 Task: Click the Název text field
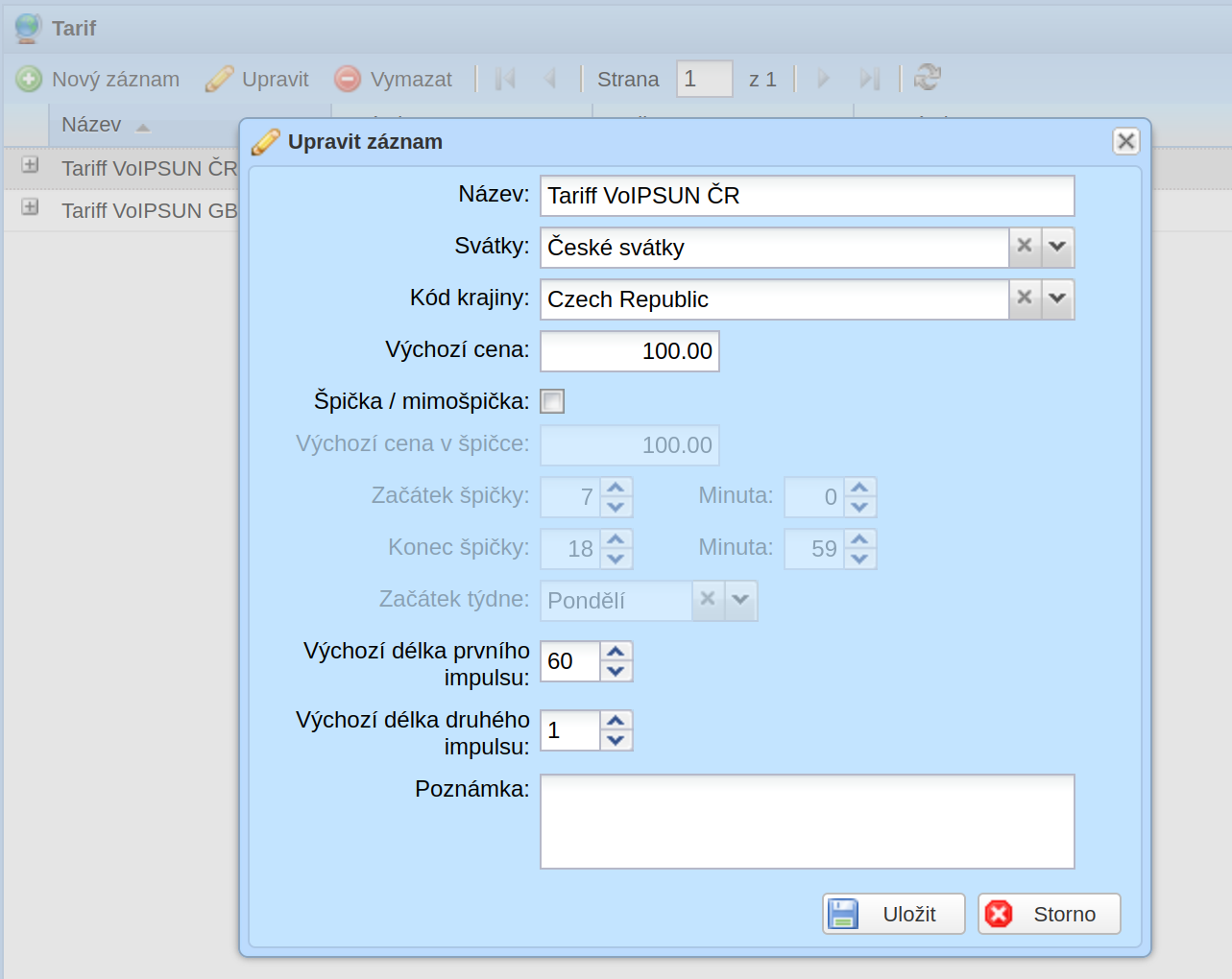[x=808, y=196]
